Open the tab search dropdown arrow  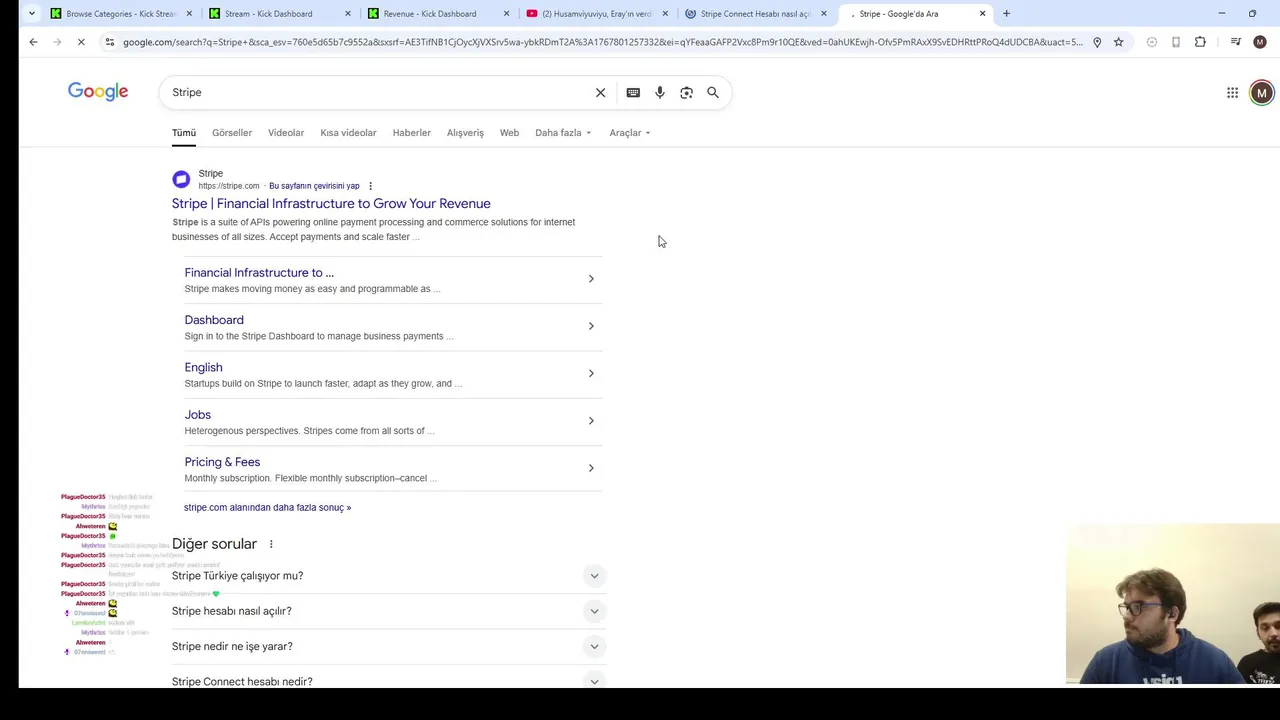[x=32, y=14]
